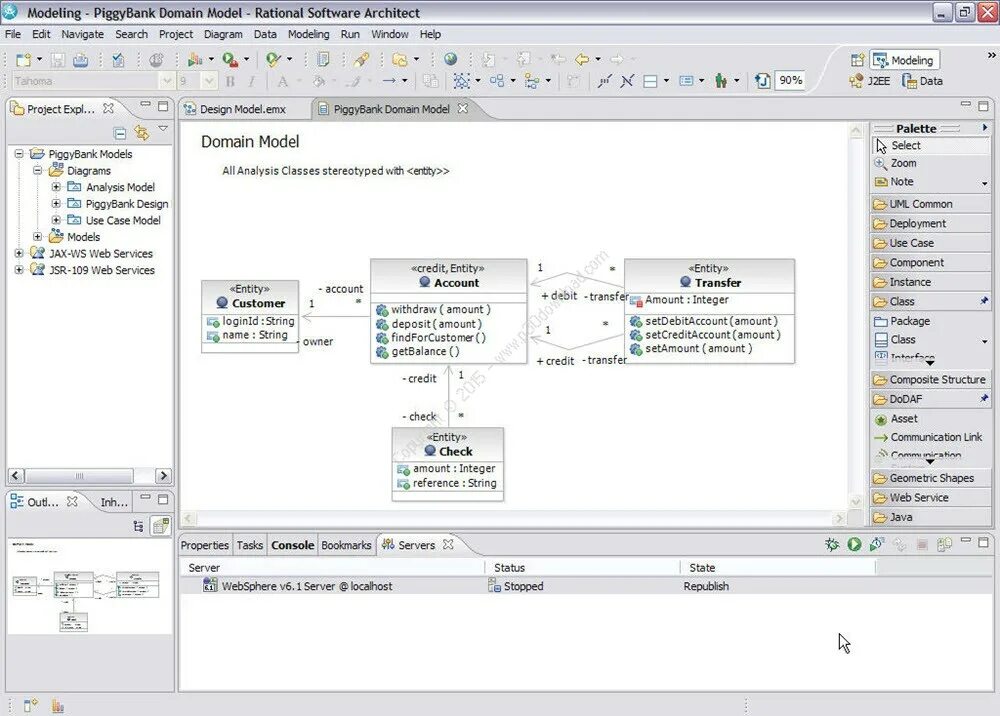Open the Web Service palette drawer
The image size is (1000, 716).
point(931,497)
